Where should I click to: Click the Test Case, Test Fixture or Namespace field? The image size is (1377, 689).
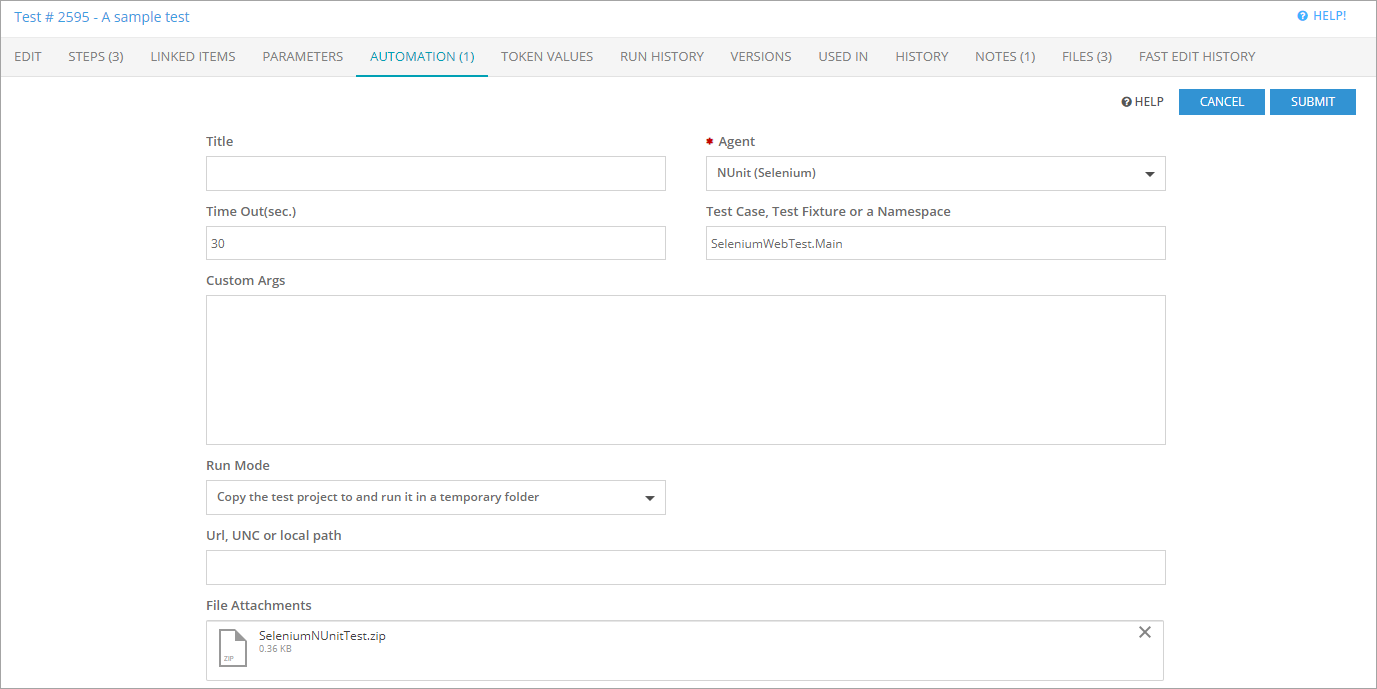pyautogui.click(x=935, y=243)
